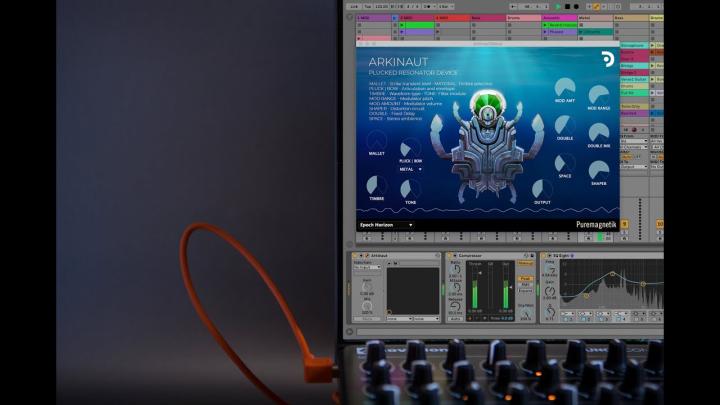This screenshot has width=720, height=405.
Task: Click the tempo value field
Action: pyautogui.click(x=382, y=7)
